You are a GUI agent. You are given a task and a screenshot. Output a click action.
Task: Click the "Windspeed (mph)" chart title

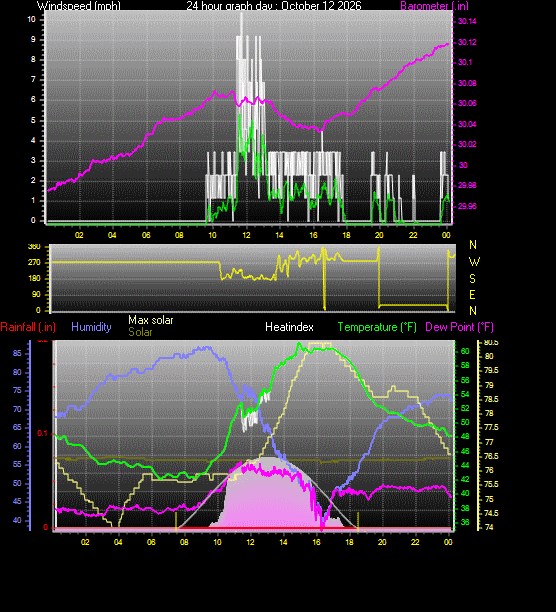[79, 6]
